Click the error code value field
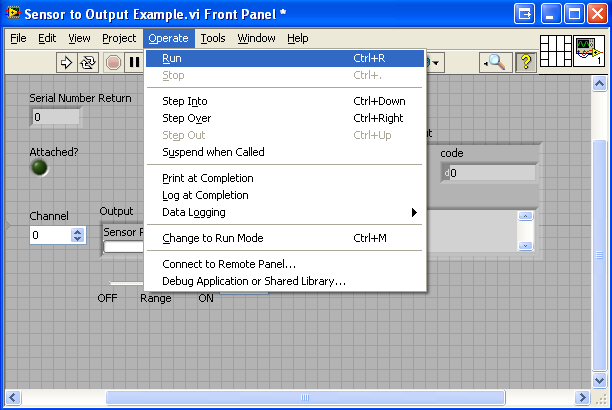Viewport: 612px width, 410px height. point(488,173)
